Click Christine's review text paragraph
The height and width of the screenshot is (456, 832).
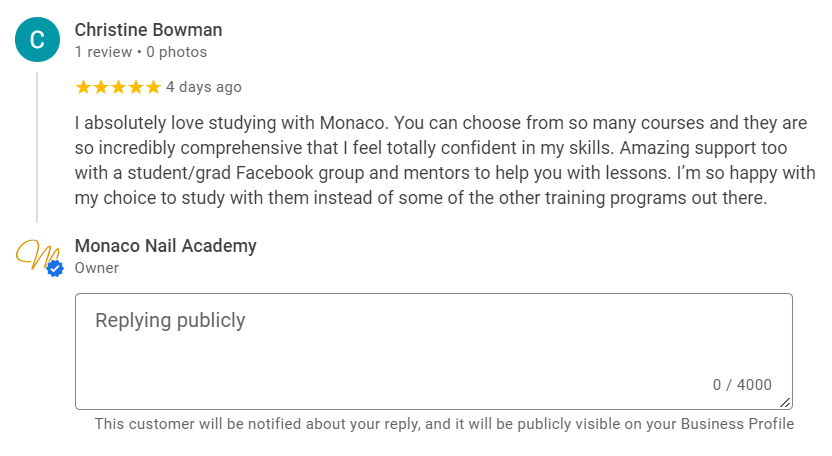point(426,160)
